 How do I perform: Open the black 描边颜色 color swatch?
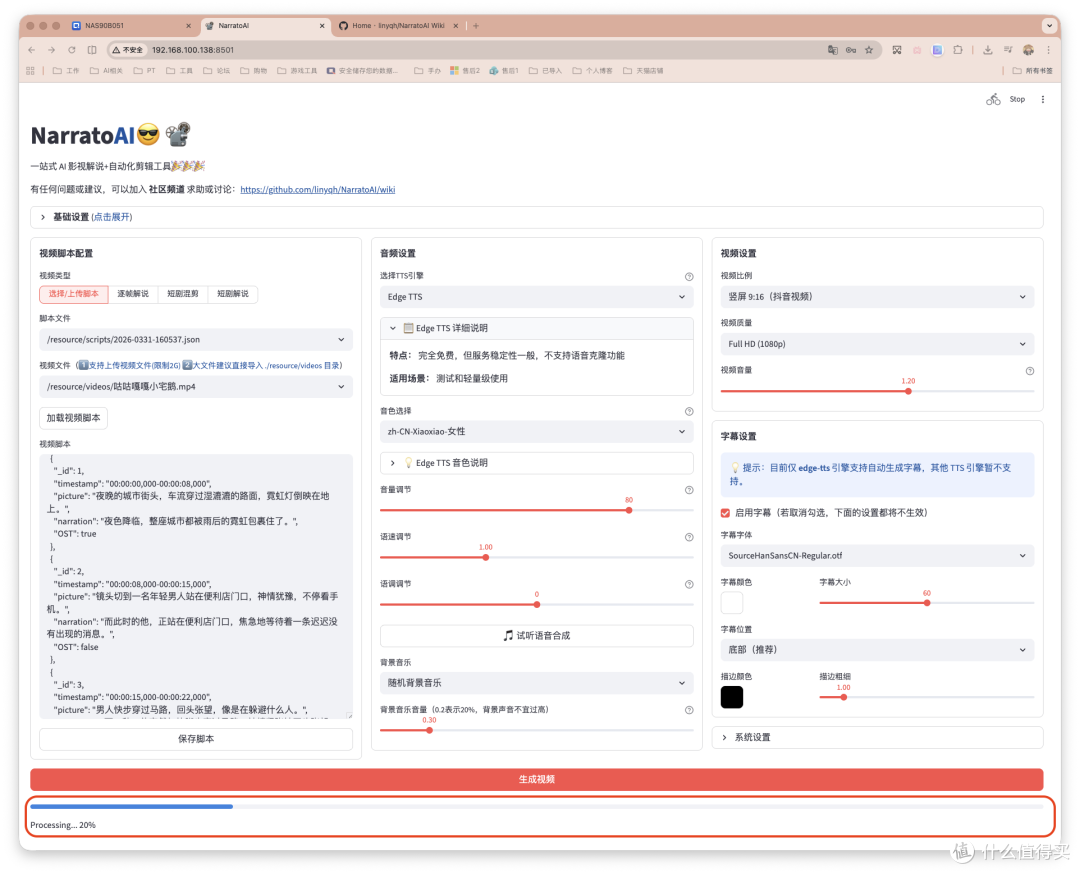tap(731, 697)
